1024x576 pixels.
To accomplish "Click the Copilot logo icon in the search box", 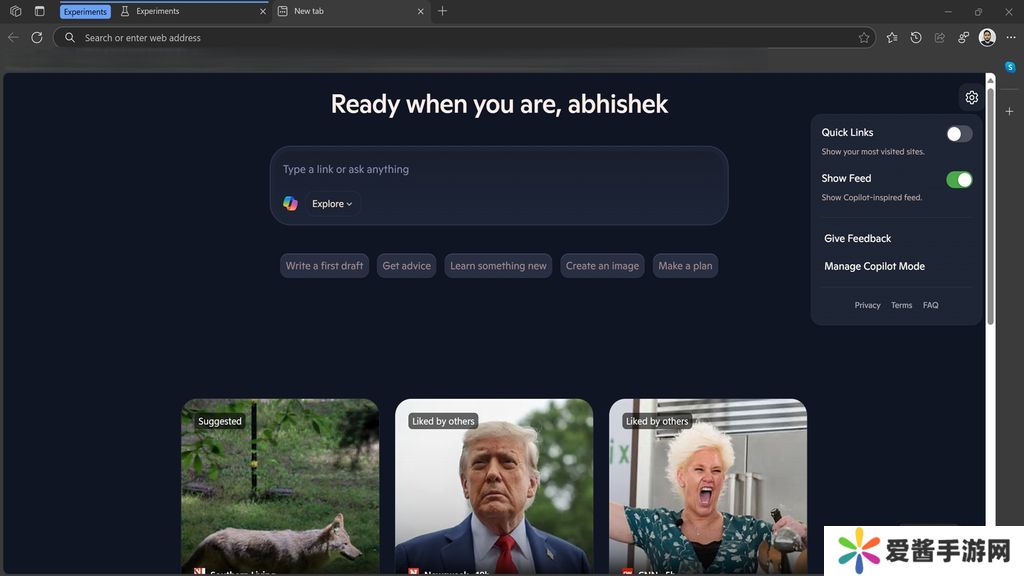I will (290, 203).
